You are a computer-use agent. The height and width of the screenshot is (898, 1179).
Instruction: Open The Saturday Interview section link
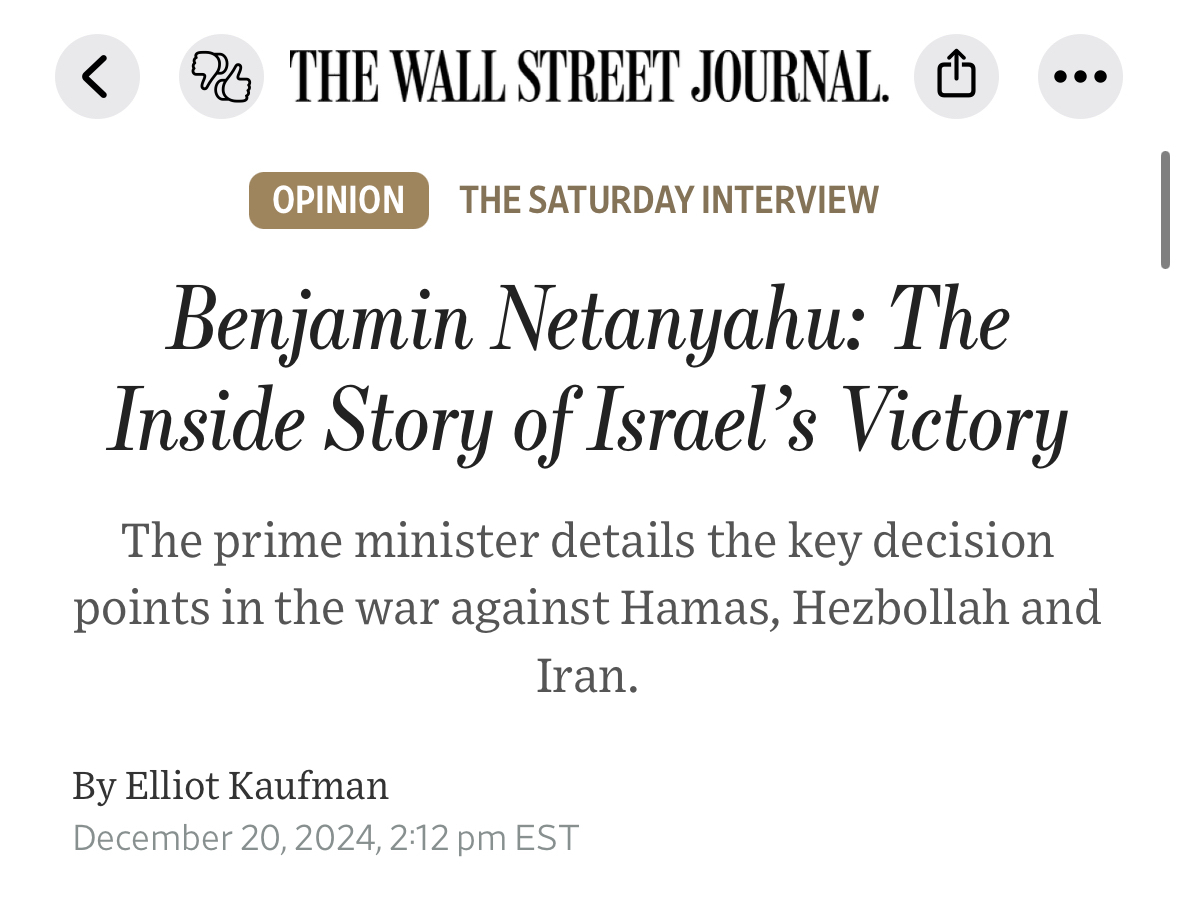(669, 200)
